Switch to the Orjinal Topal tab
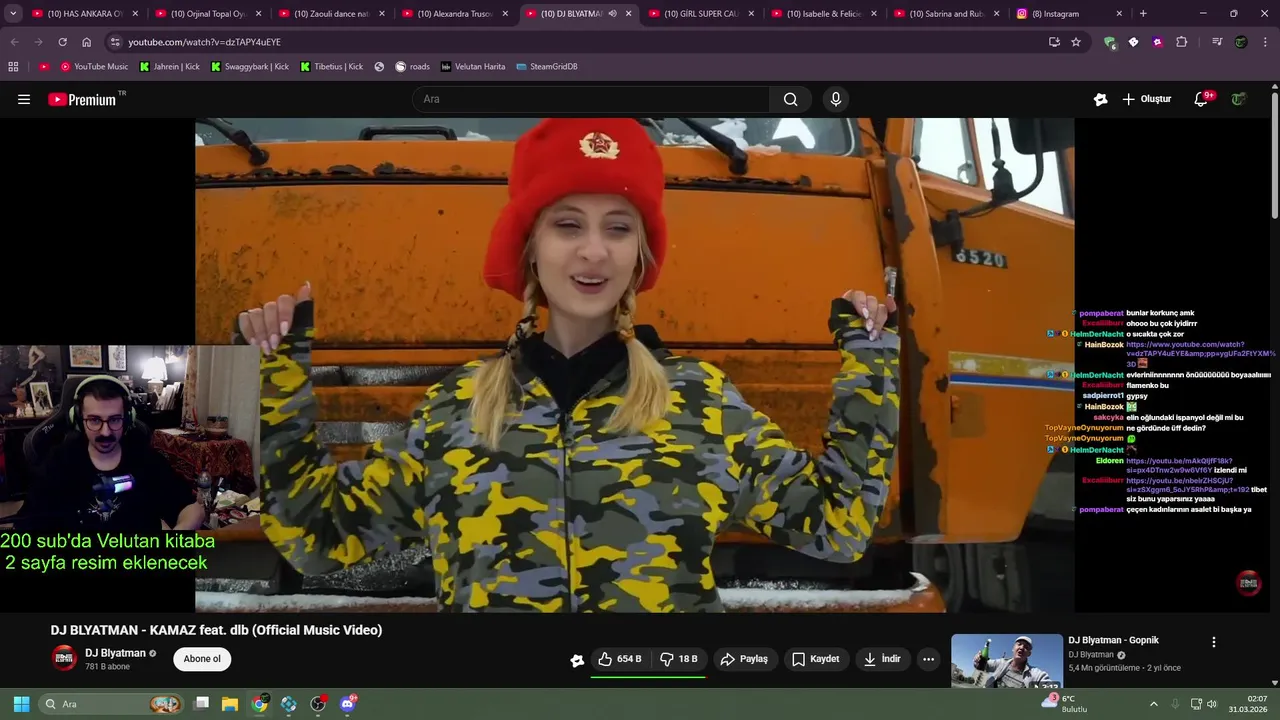Viewport: 1280px width, 720px height. pos(207,14)
